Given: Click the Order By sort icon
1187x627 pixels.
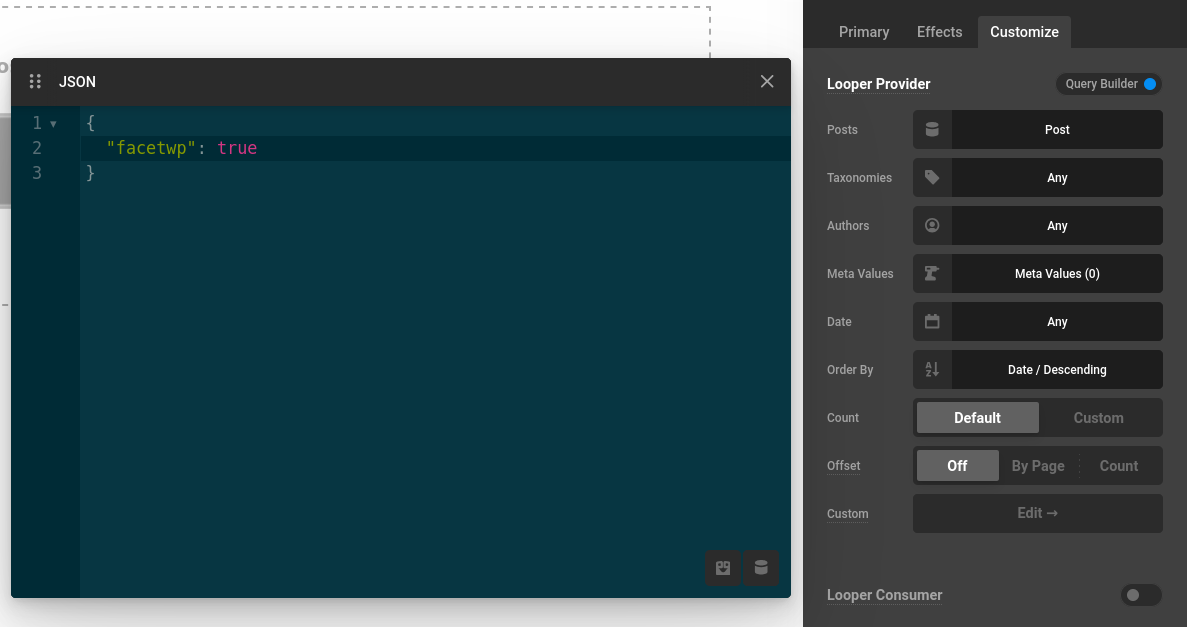Looking at the screenshot, I should pyautogui.click(x=932, y=370).
